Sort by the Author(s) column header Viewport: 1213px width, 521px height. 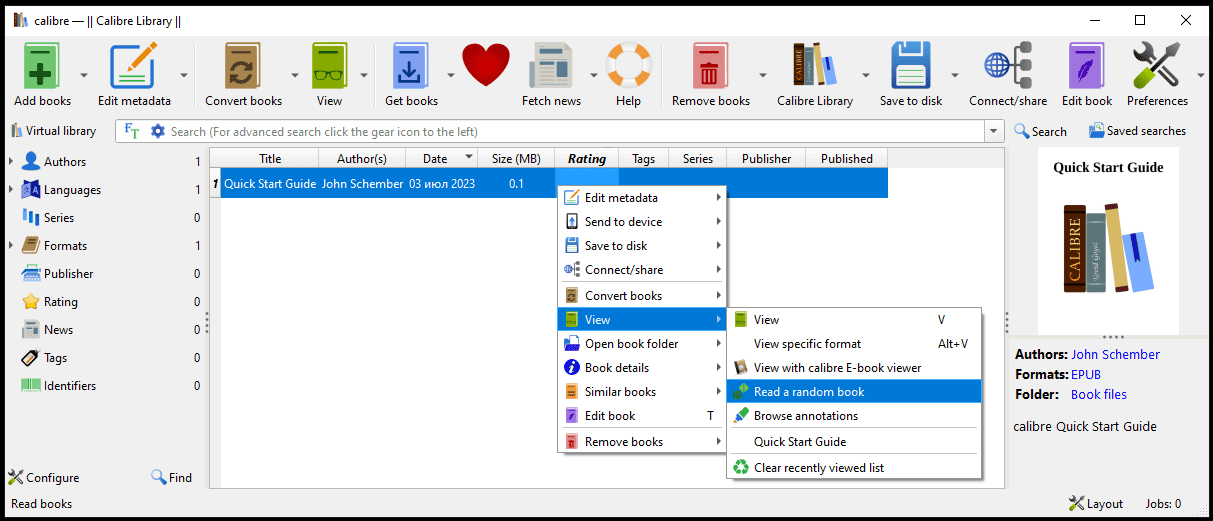click(362, 158)
